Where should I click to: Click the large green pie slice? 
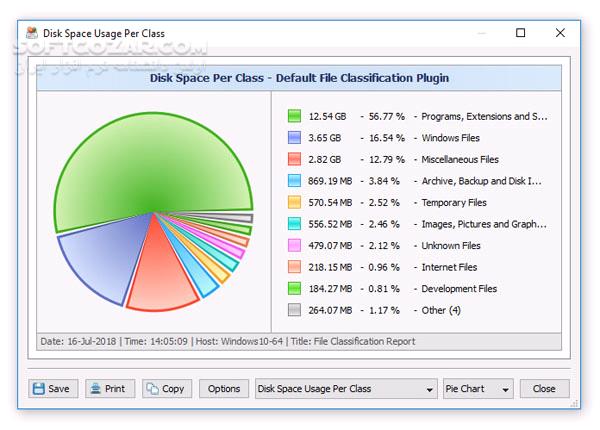coord(153,165)
